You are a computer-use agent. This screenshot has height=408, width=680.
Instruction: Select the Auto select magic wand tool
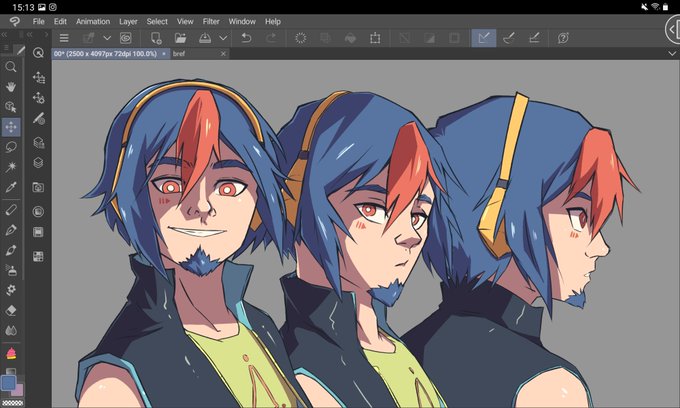click(11, 167)
